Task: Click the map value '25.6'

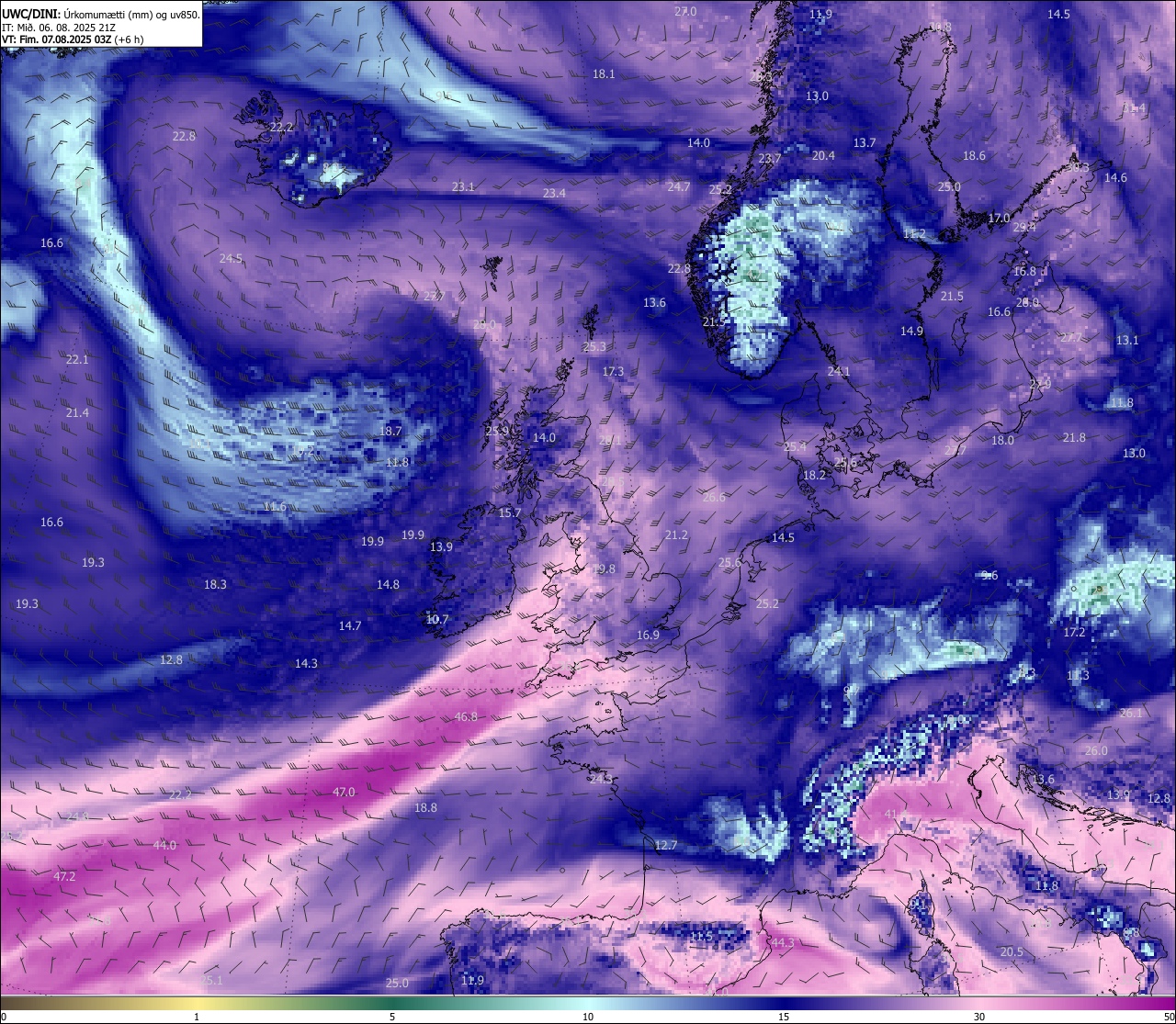Action: [729, 563]
